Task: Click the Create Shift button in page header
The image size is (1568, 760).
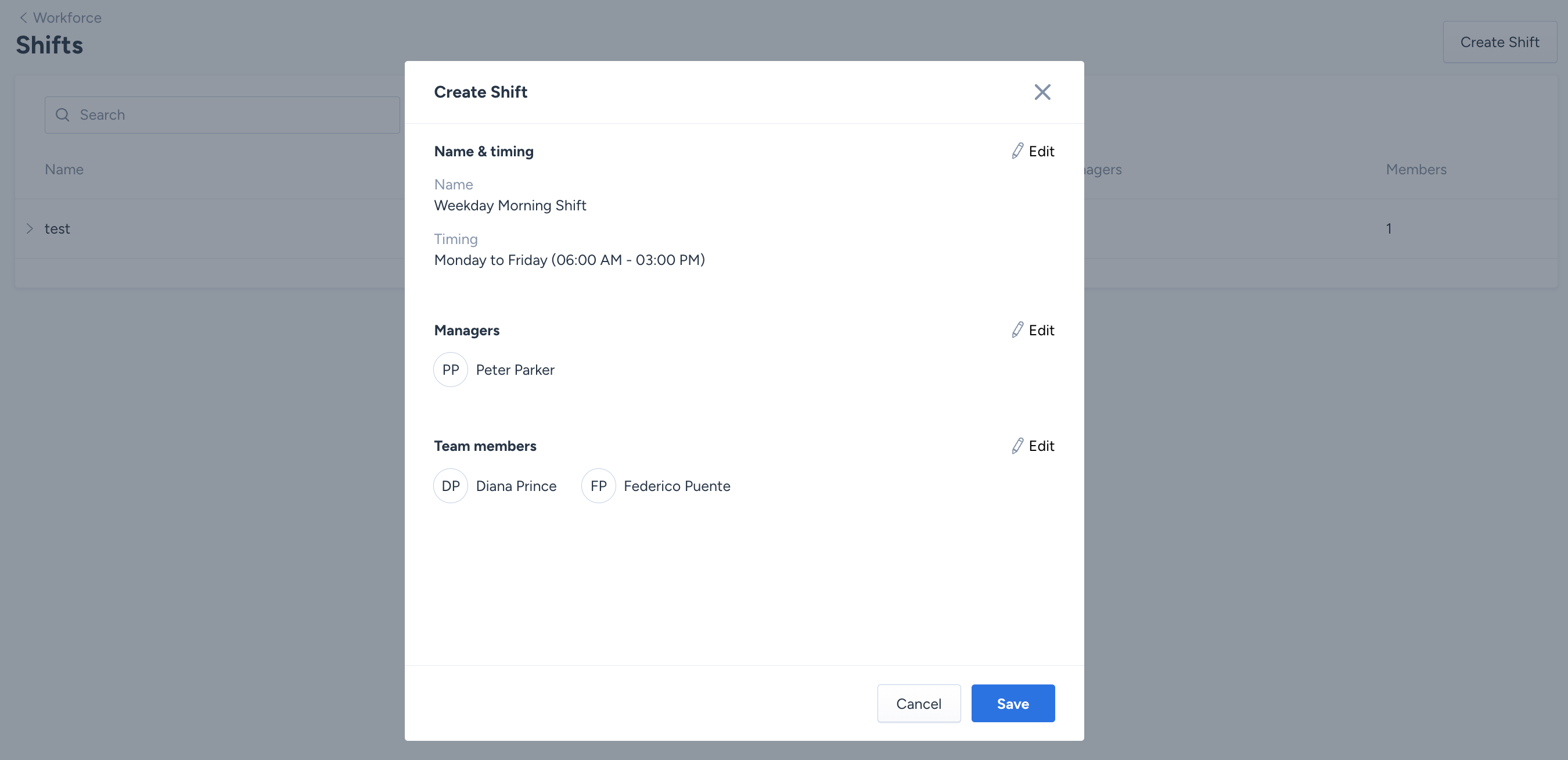Action: [1500, 42]
